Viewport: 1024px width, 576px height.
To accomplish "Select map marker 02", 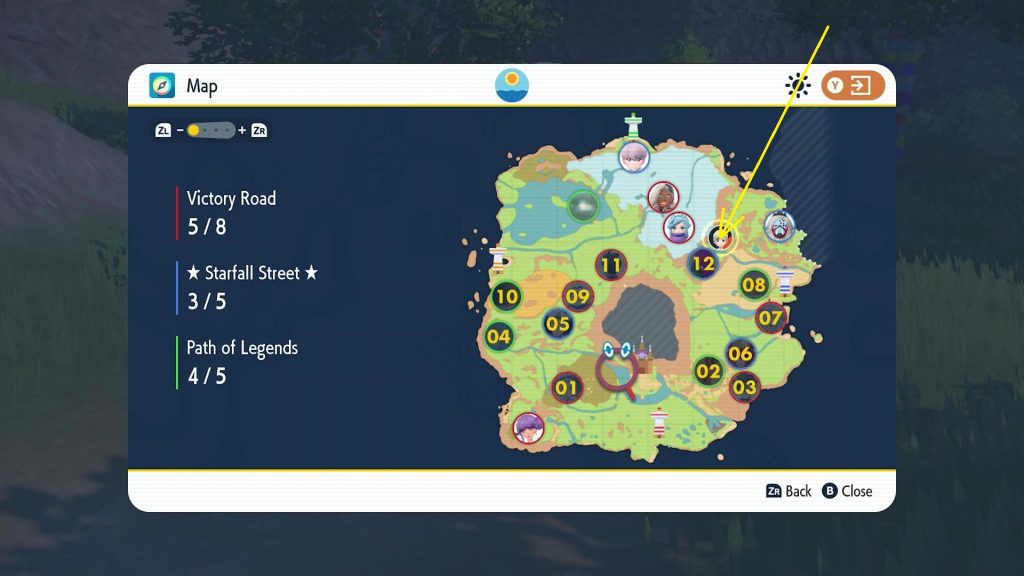I will click(708, 372).
